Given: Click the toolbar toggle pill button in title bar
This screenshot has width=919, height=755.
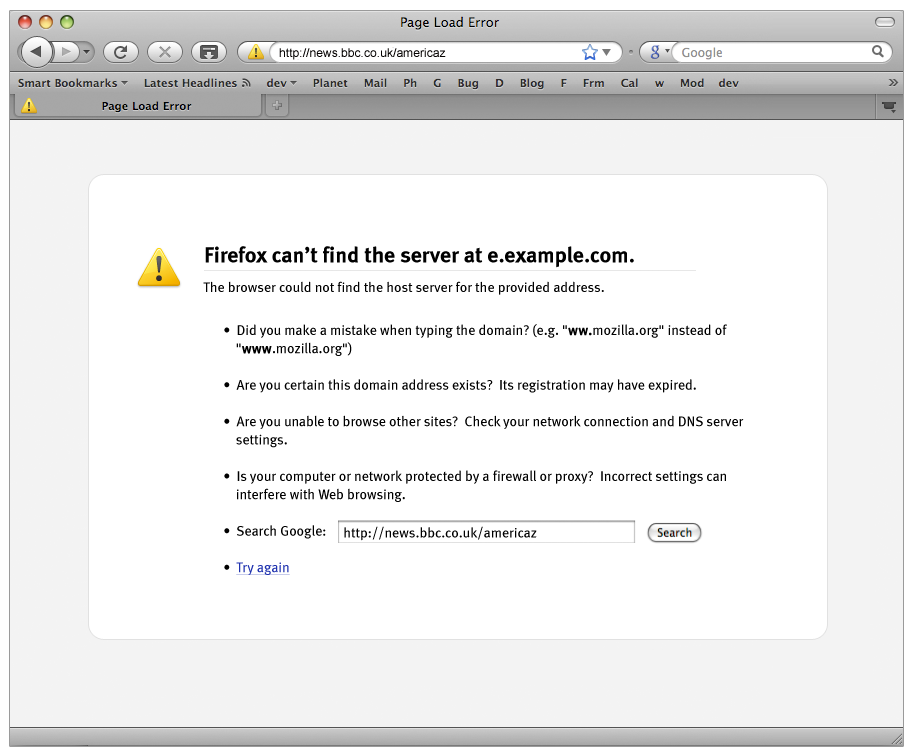Looking at the screenshot, I should tap(884, 22).
